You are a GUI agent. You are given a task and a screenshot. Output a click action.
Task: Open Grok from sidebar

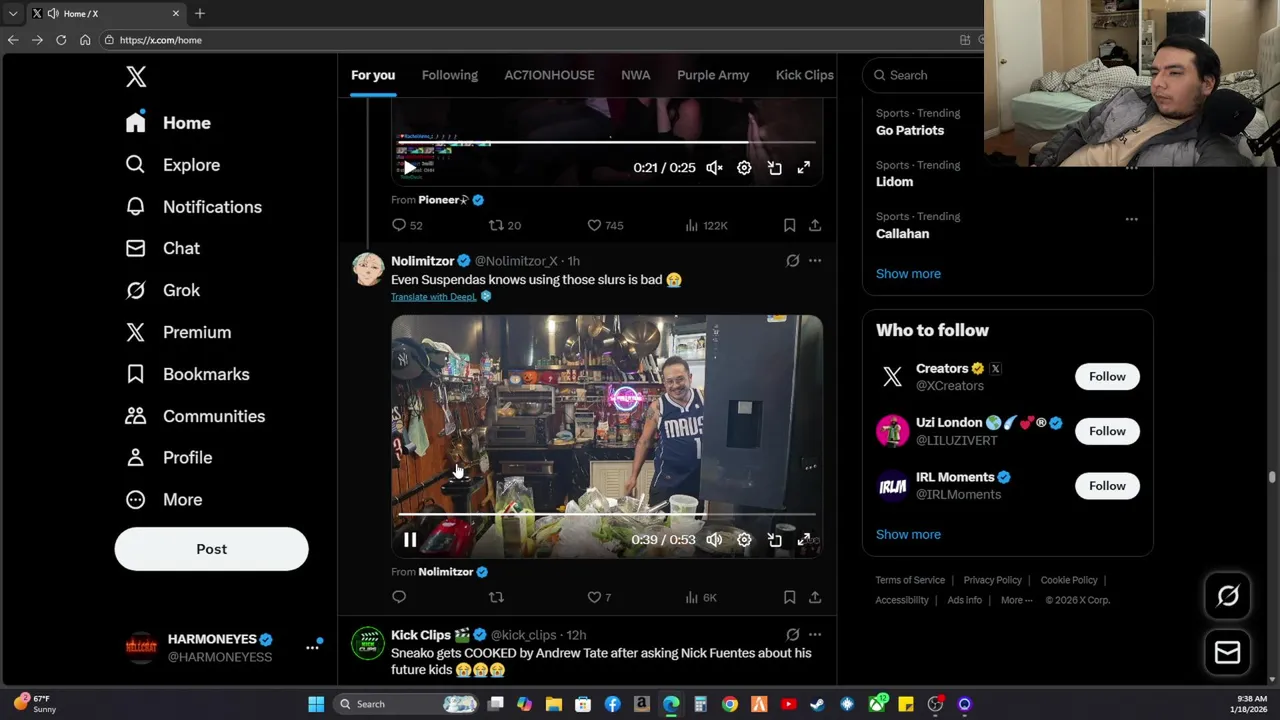162,290
